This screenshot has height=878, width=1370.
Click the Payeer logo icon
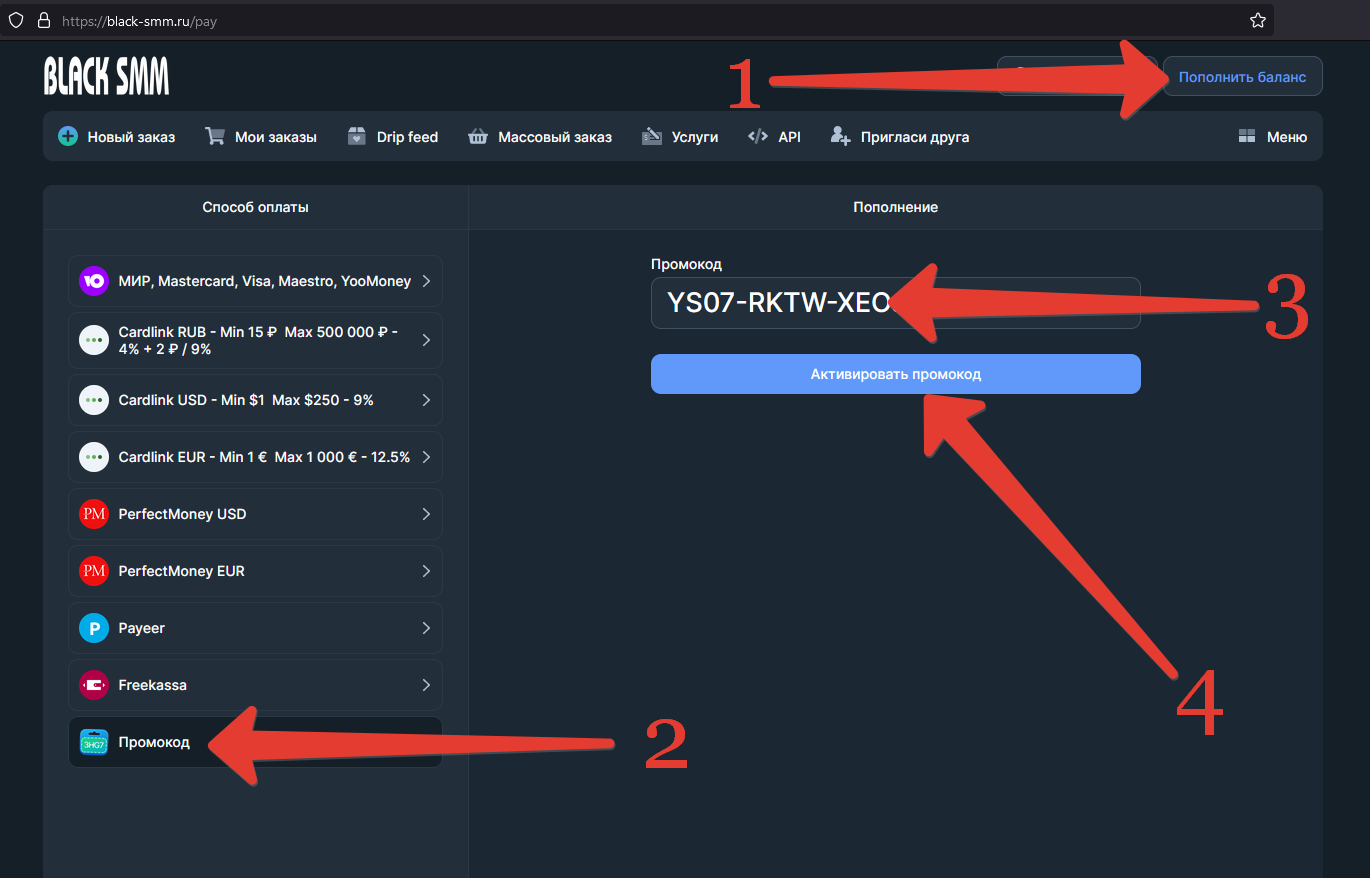click(94, 628)
